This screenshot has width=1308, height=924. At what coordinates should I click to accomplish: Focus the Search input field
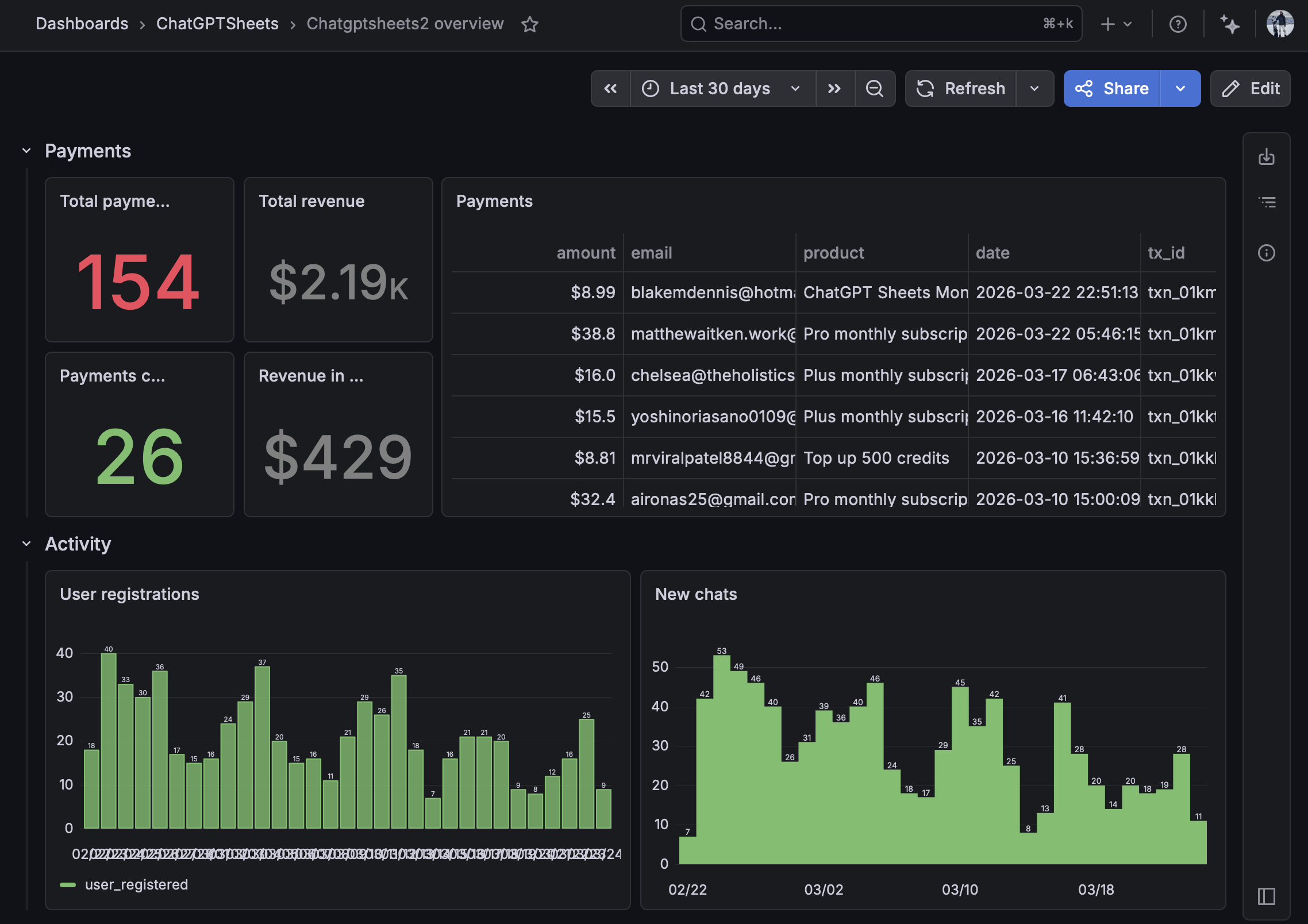point(874,24)
